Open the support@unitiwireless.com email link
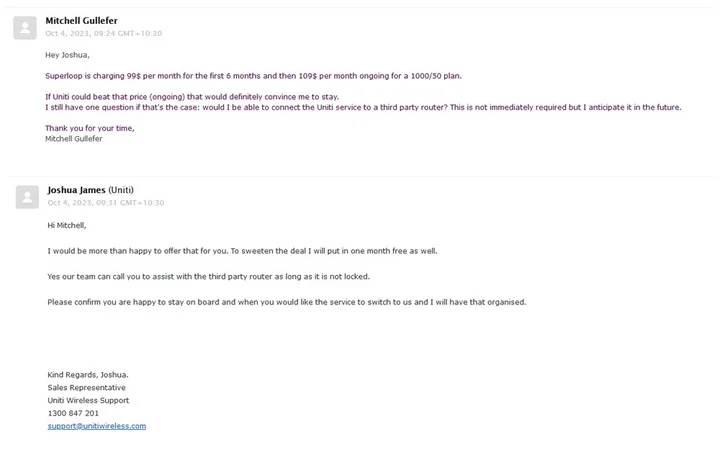 (97, 426)
